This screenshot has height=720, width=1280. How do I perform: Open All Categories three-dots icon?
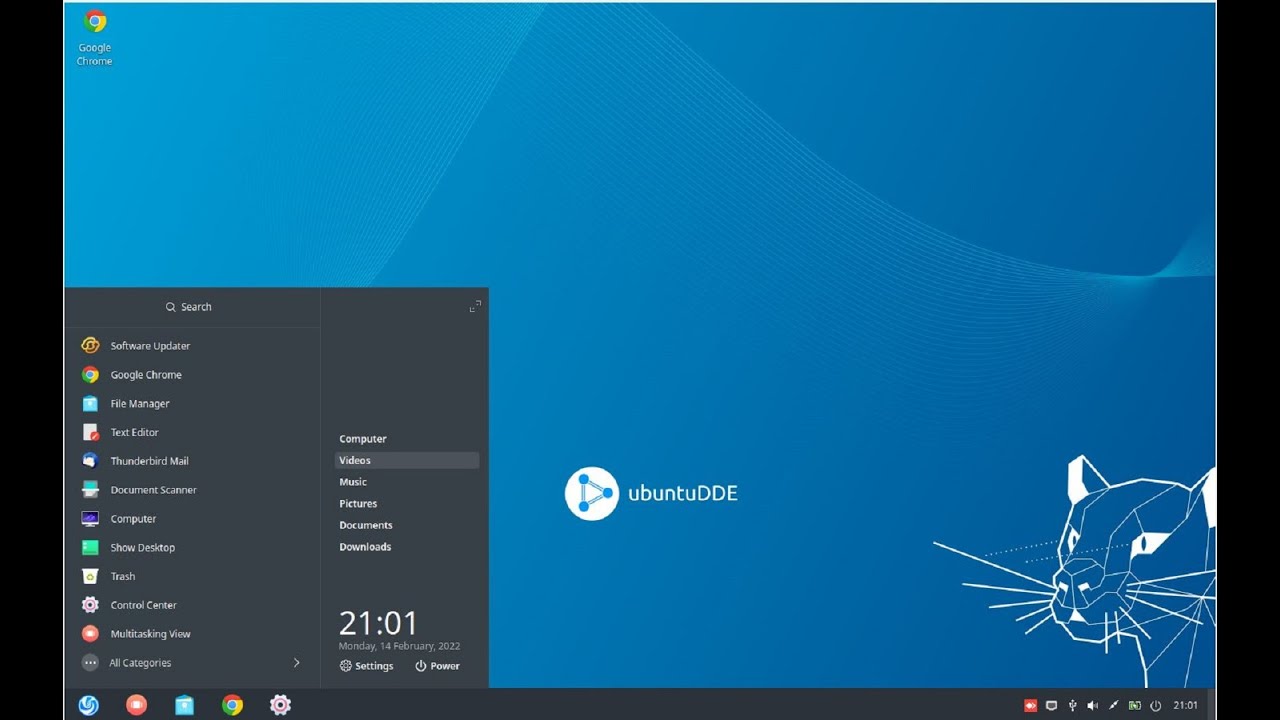(x=90, y=662)
